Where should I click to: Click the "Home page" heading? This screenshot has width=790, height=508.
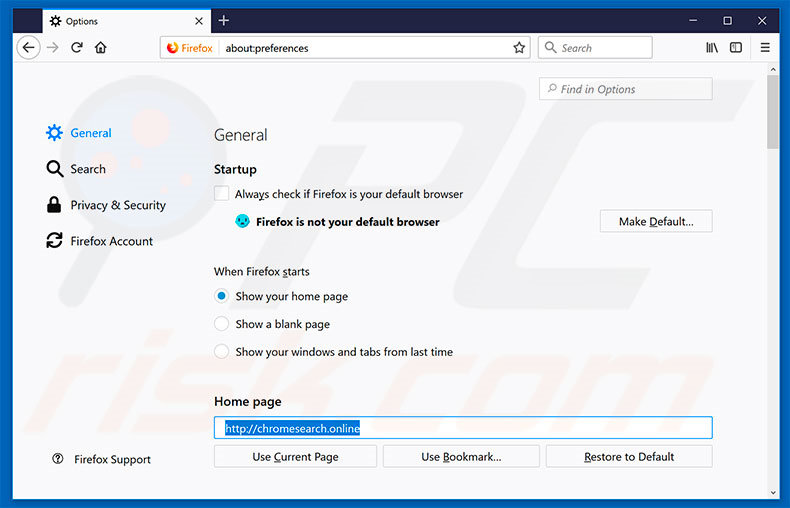tap(247, 402)
